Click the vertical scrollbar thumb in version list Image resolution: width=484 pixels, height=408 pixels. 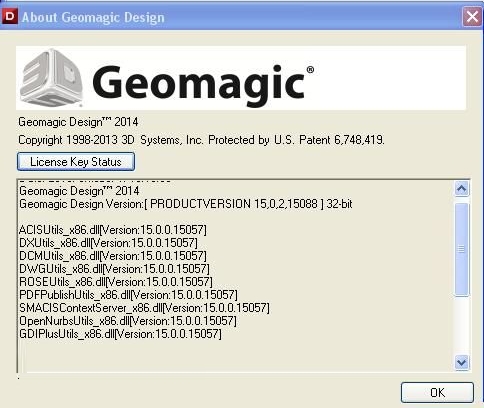tap(462, 249)
